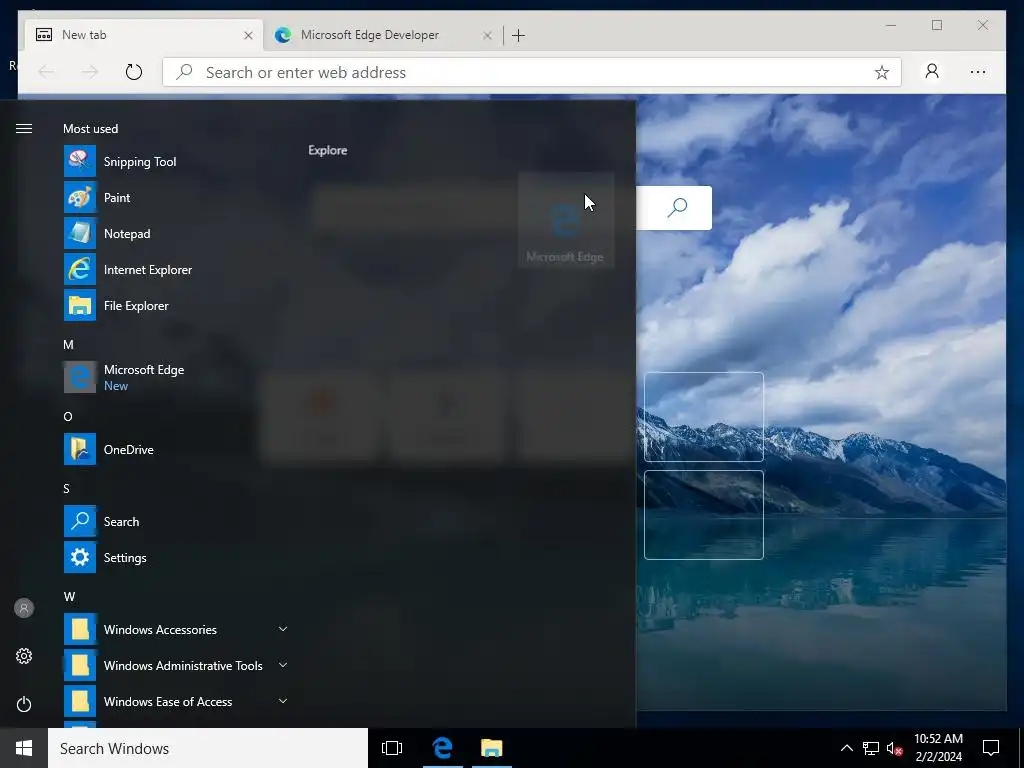Viewport: 1024px width, 768px height.
Task: Click the favorites star in address bar
Action: [882, 72]
